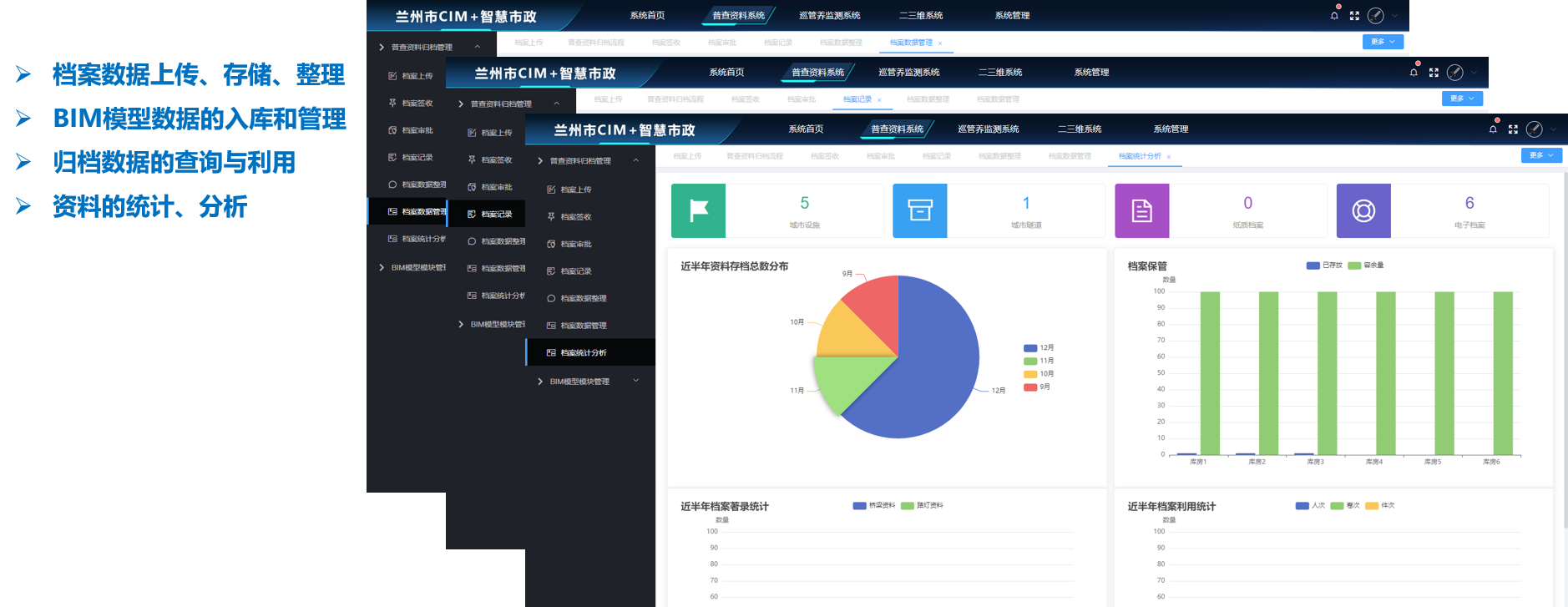The height and width of the screenshot is (607, 1568).
Task: Open 档案上传 in the front window sidebar
Action: click(x=575, y=190)
